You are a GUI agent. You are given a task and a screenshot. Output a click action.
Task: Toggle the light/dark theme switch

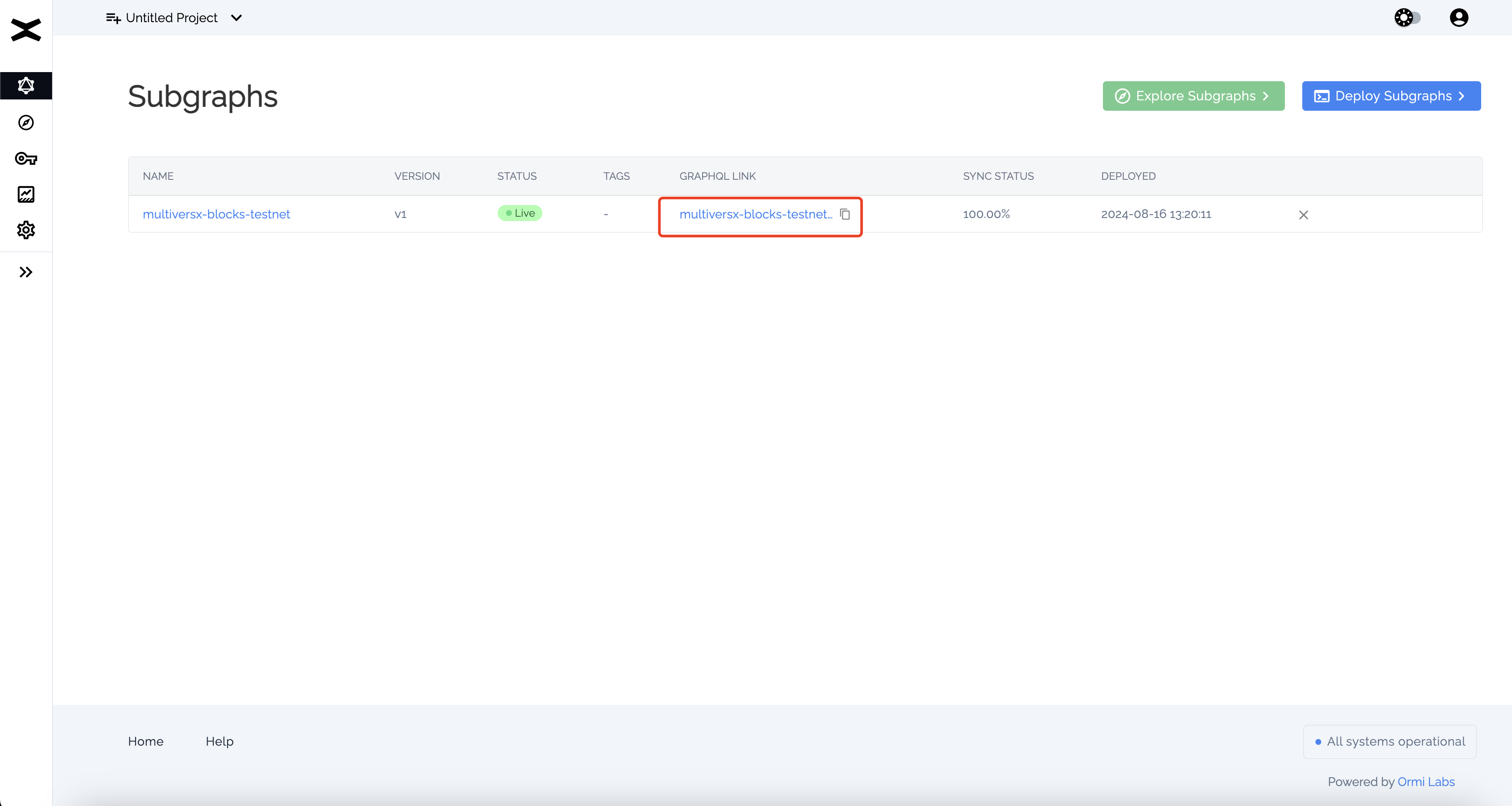(x=1407, y=18)
